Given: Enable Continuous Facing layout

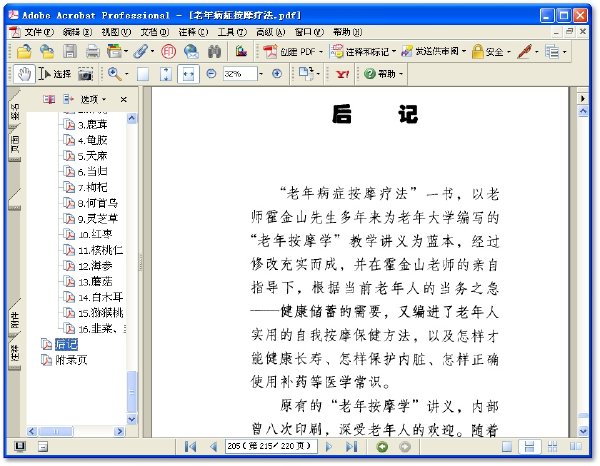Looking at the screenshot, I should (552, 446).
